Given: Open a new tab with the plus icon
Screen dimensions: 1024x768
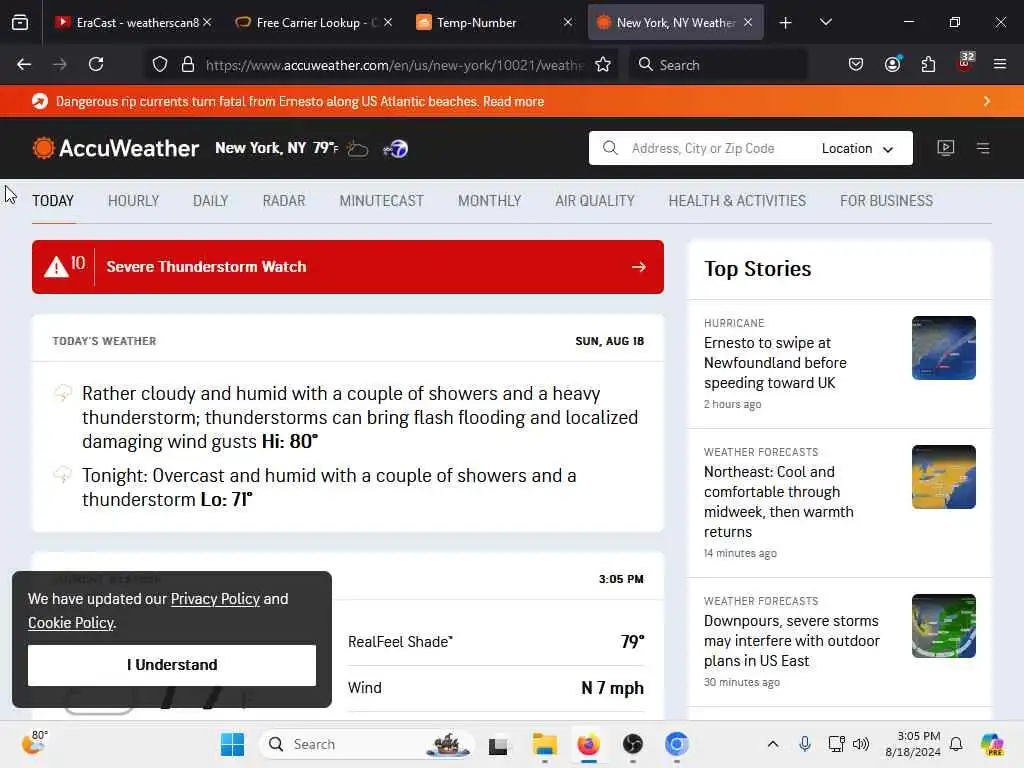Looking at the screenshot, I should click(786, 22).
